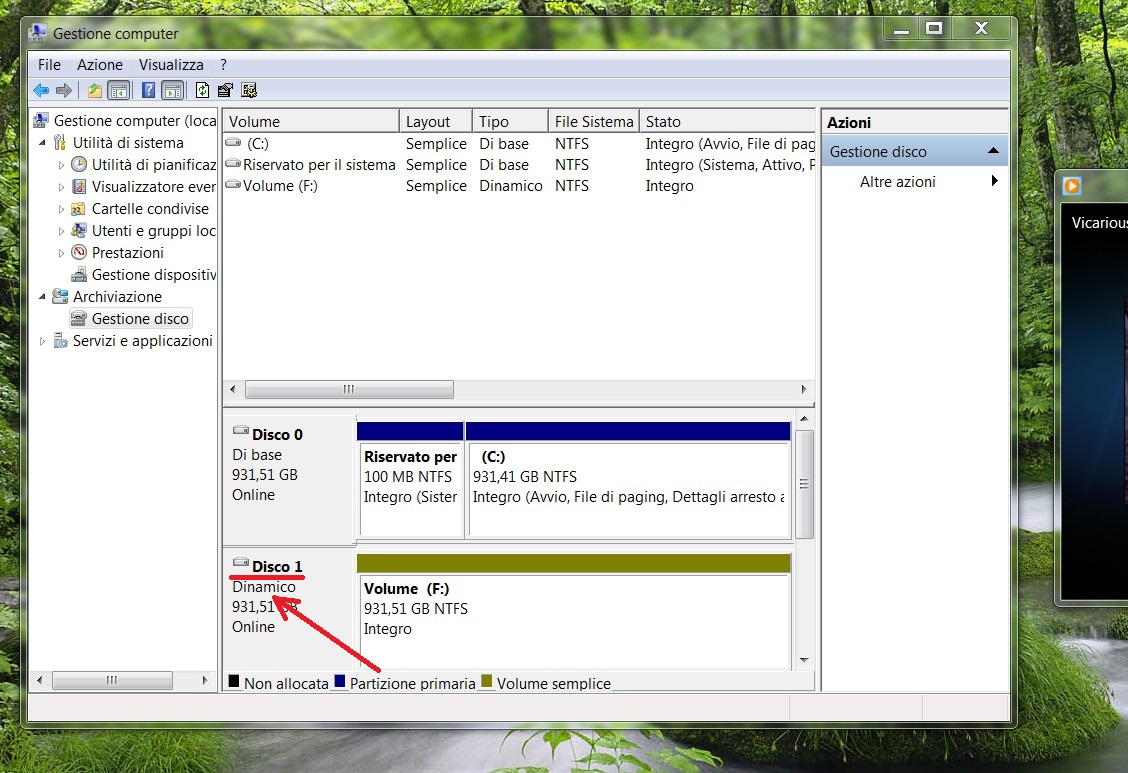Open the Azione menu
This screenshot has width=1128, height=773.
click(x=100, y=65)
